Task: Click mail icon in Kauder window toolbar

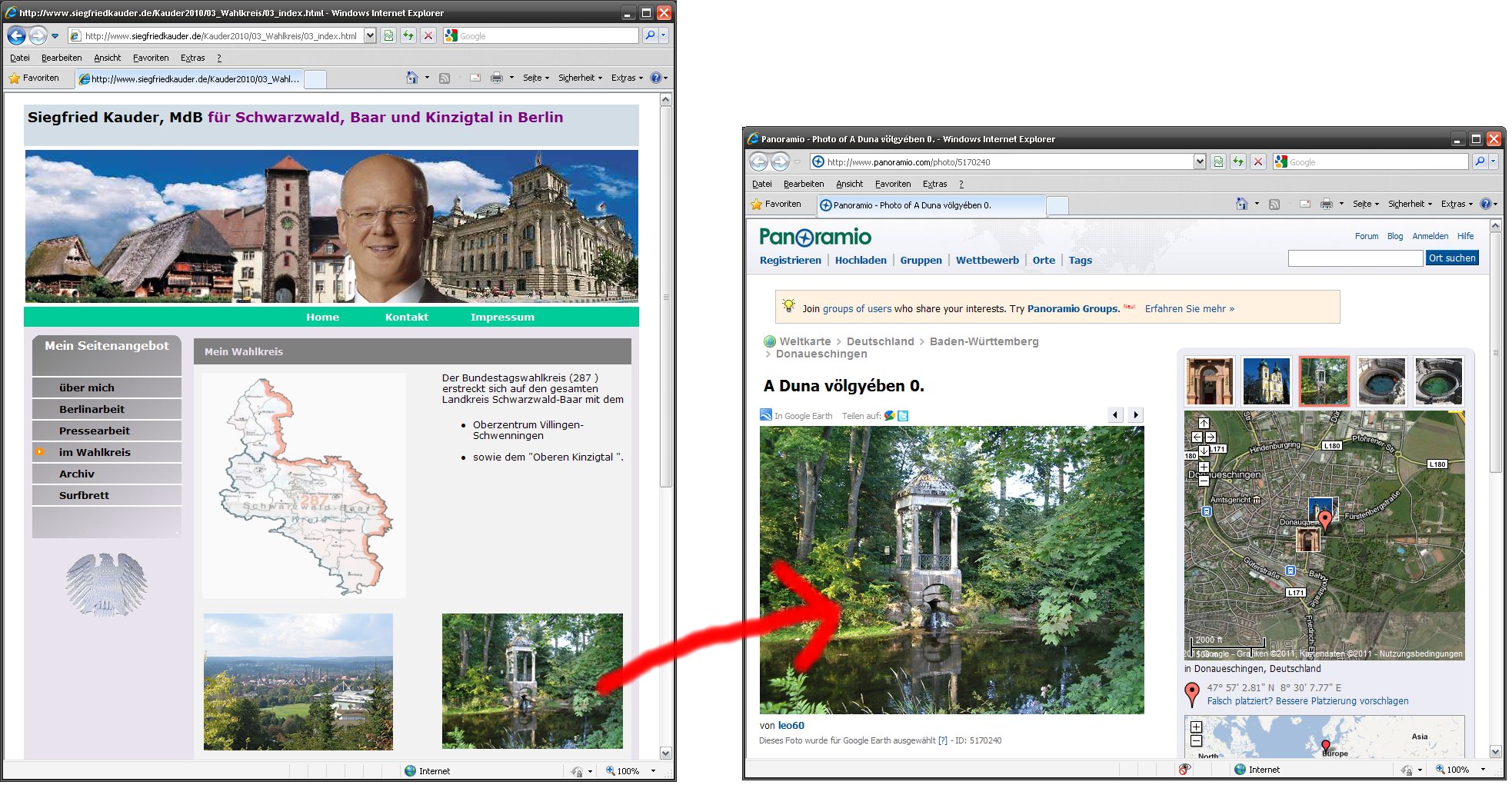Action: click(x=475, y=78)
